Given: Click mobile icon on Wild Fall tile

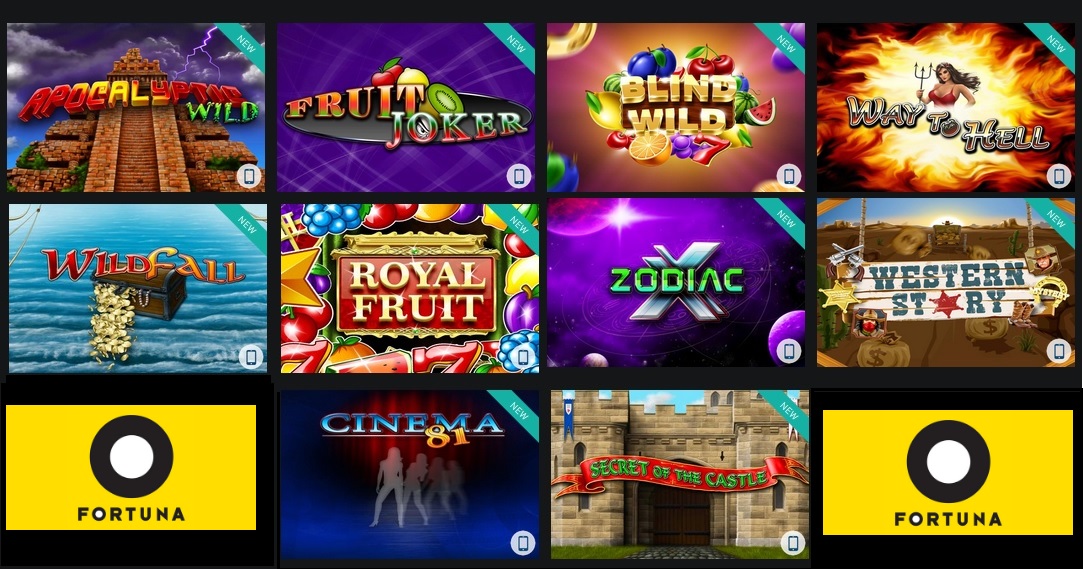Looking at the screenshot, I should tap(251, 357).
